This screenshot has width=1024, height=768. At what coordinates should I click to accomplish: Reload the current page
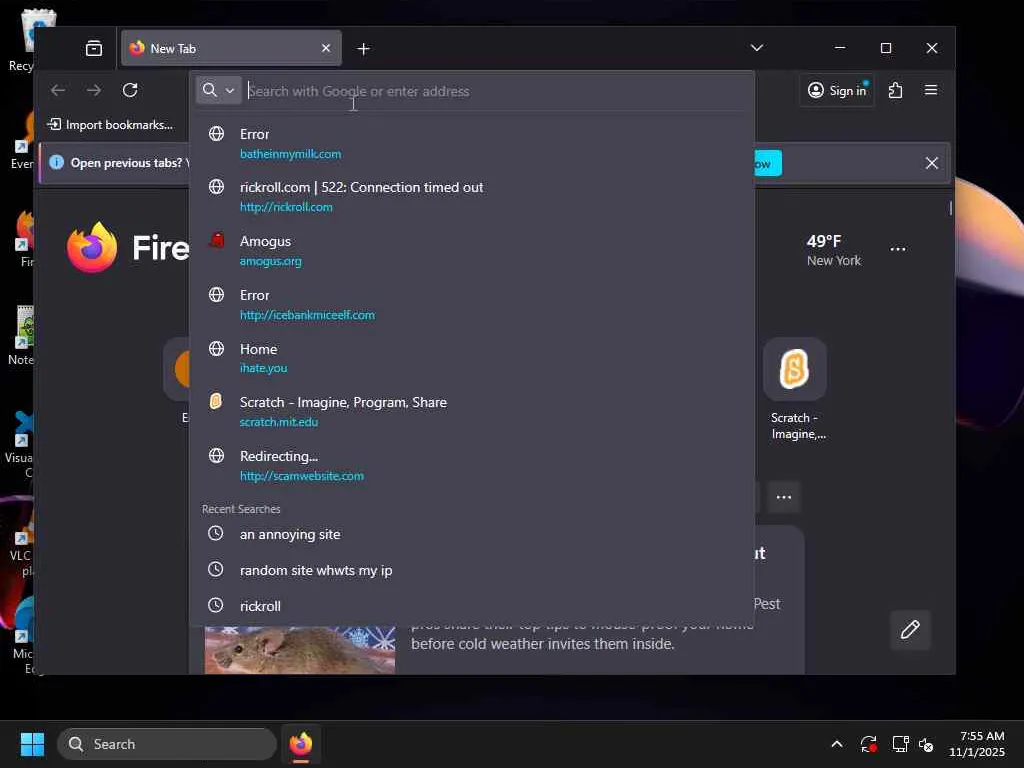point(130,90)
